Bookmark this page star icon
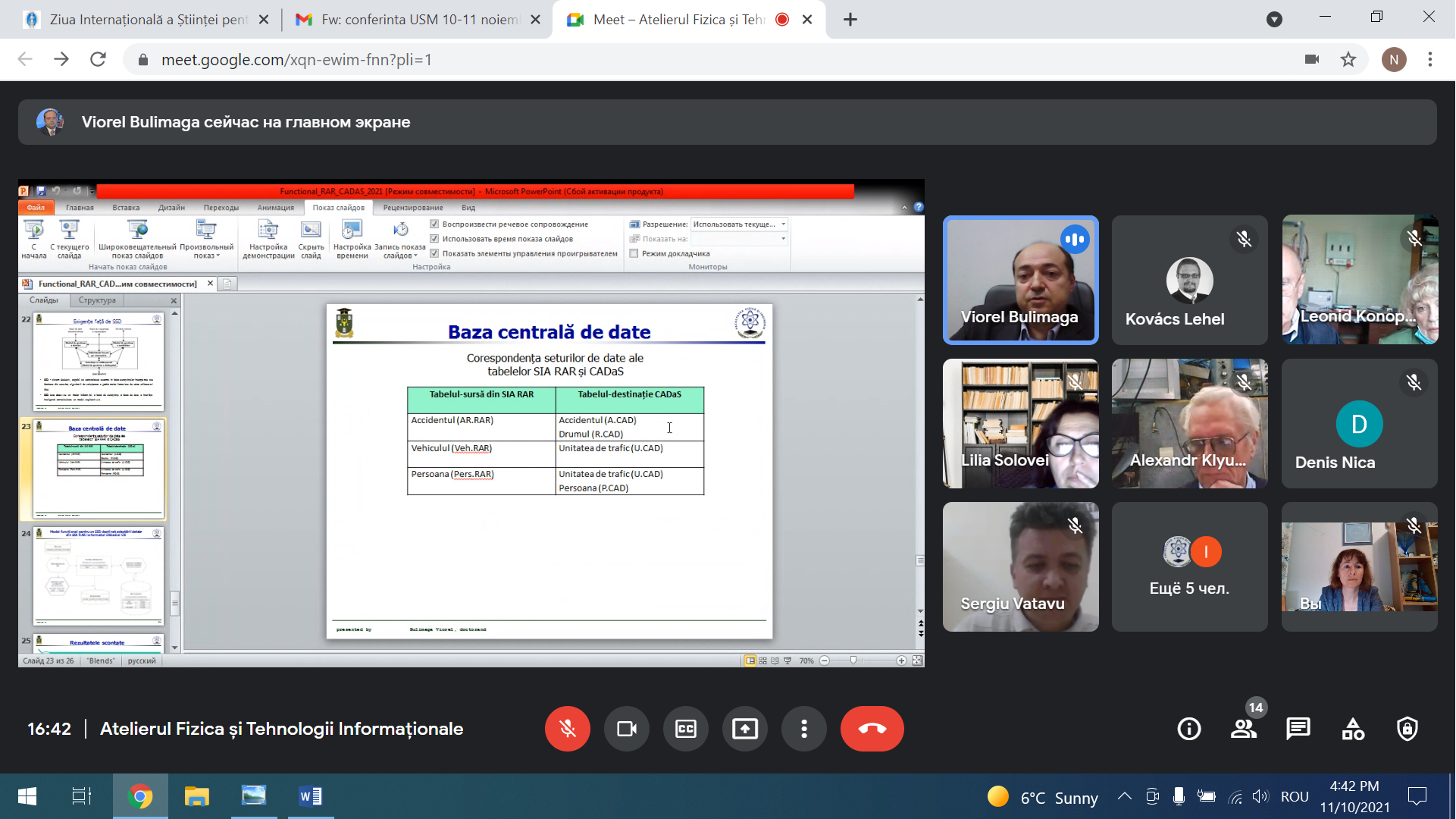The height and width of the screenshot is (819, 1456). point(1348,59)
